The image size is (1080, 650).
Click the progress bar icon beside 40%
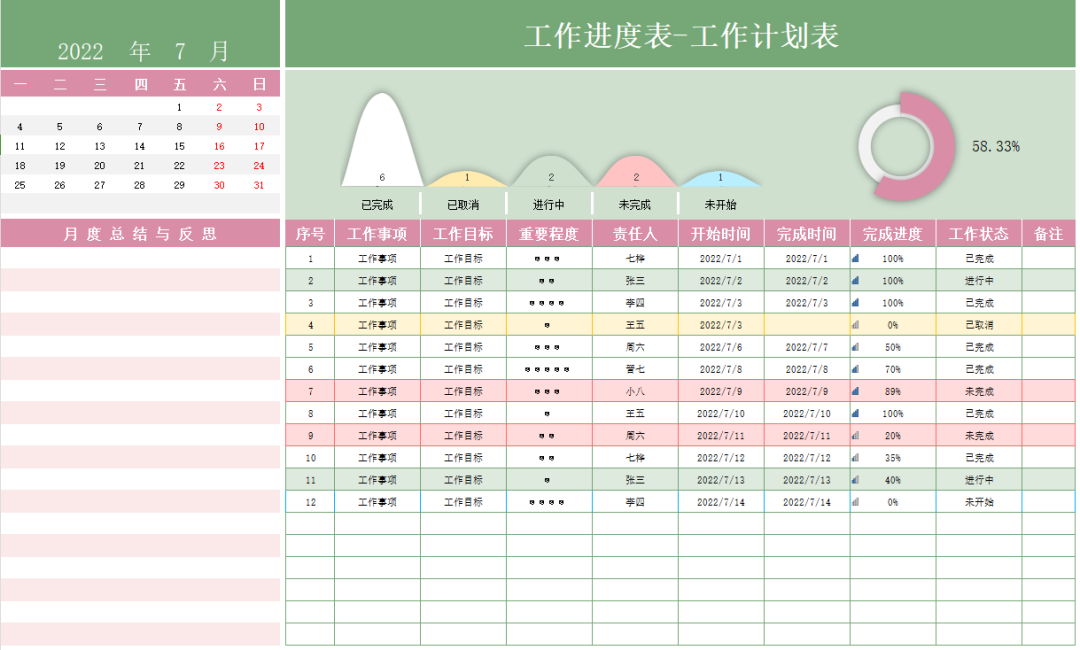pos(855,480)
